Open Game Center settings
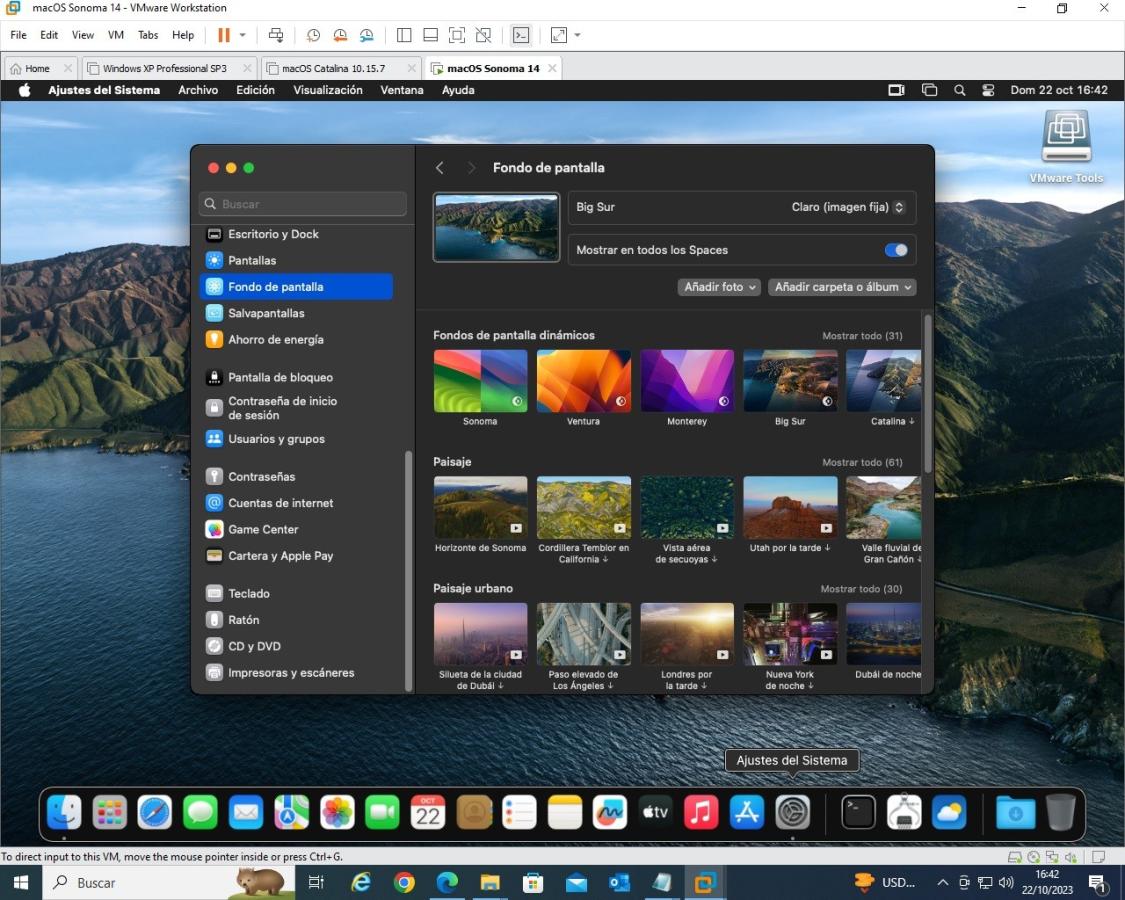Image resolution: width=1125 pixels, height=900 pixels. pos(263,529)
